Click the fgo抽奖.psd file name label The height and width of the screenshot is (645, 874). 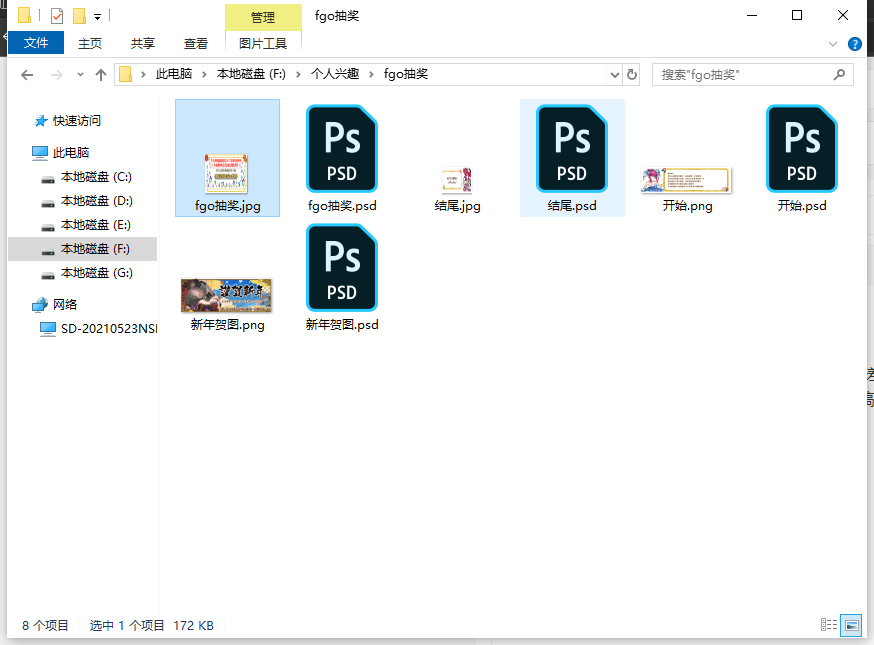click(342, 206)
